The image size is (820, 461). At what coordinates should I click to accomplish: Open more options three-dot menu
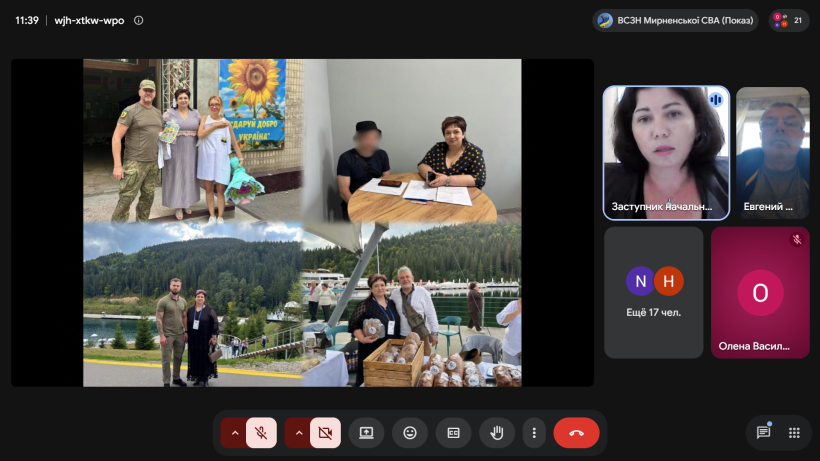(x=534, y=433)
